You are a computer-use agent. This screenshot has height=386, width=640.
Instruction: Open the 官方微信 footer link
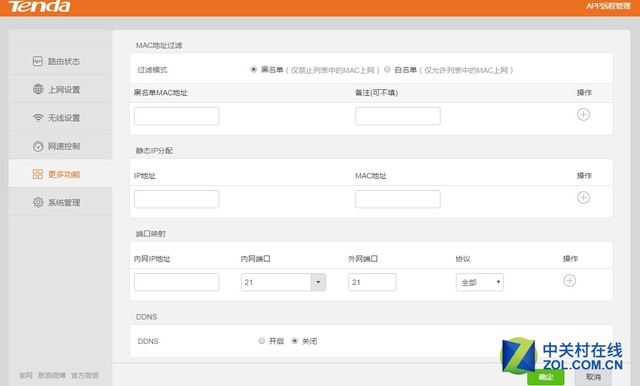coord(84,375)
